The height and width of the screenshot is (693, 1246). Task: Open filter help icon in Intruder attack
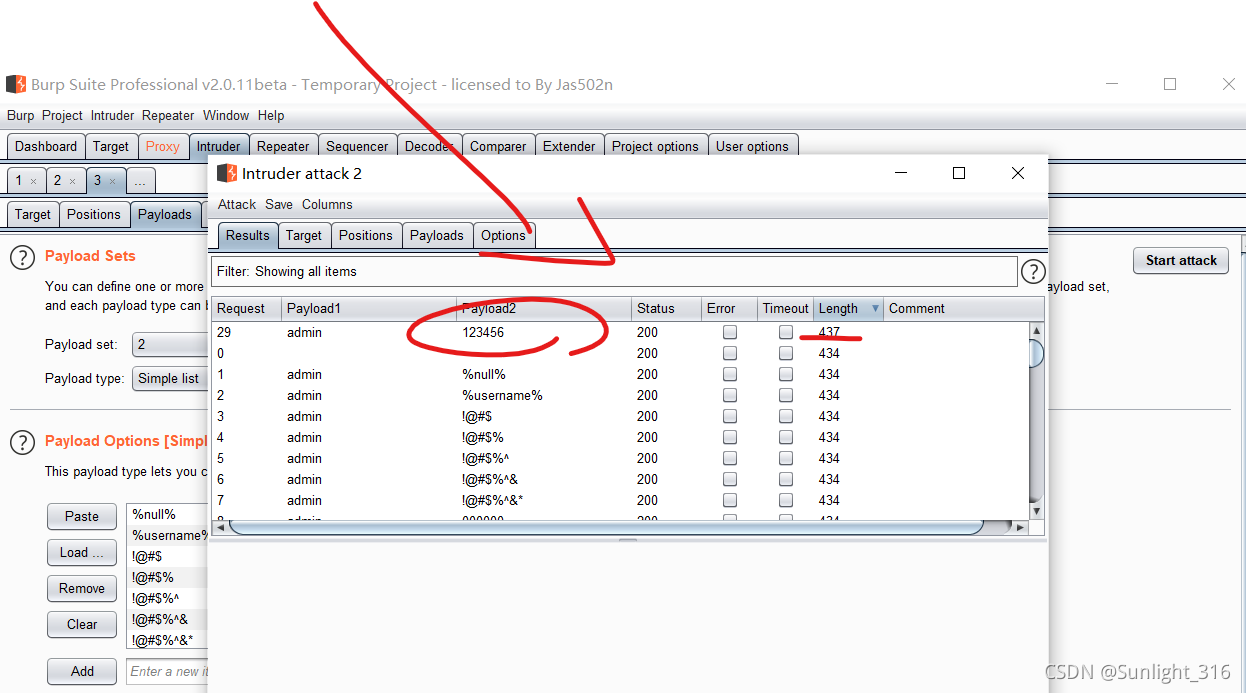(1033, 271)
